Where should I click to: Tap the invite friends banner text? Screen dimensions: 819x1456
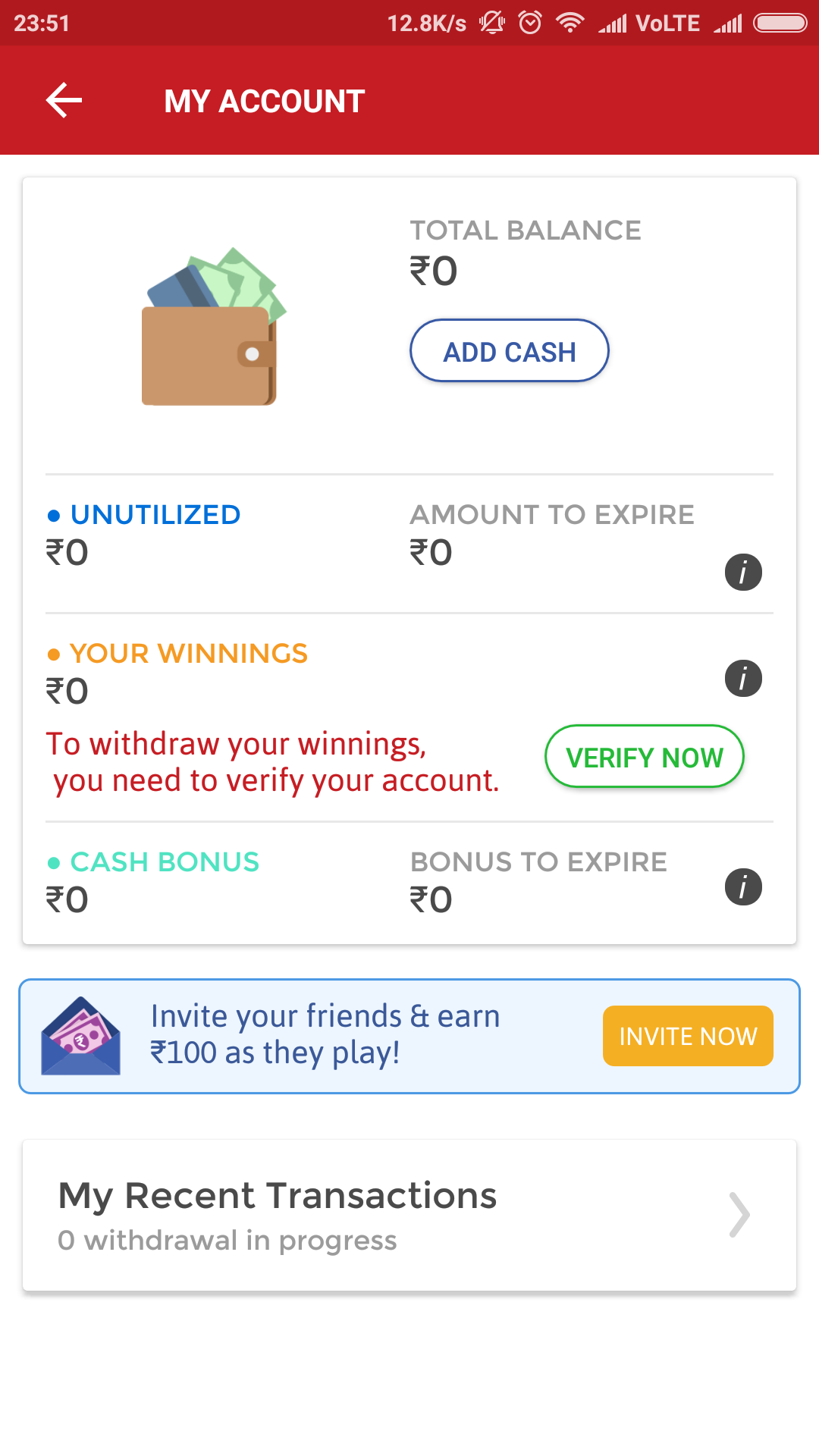click(x=325, y=1034)
